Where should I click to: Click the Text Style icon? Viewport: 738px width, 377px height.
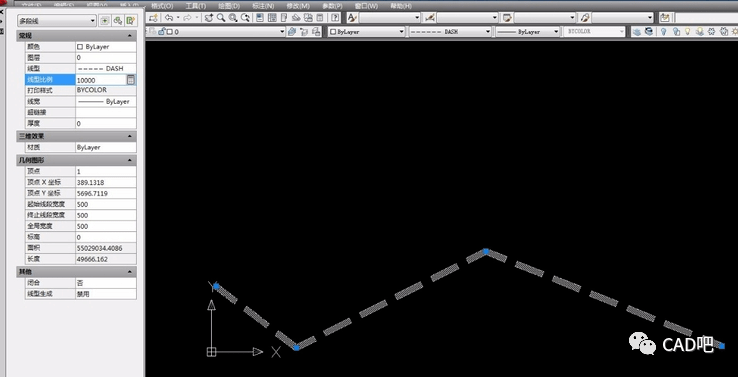pyautogui.click(x=352, y=18)
